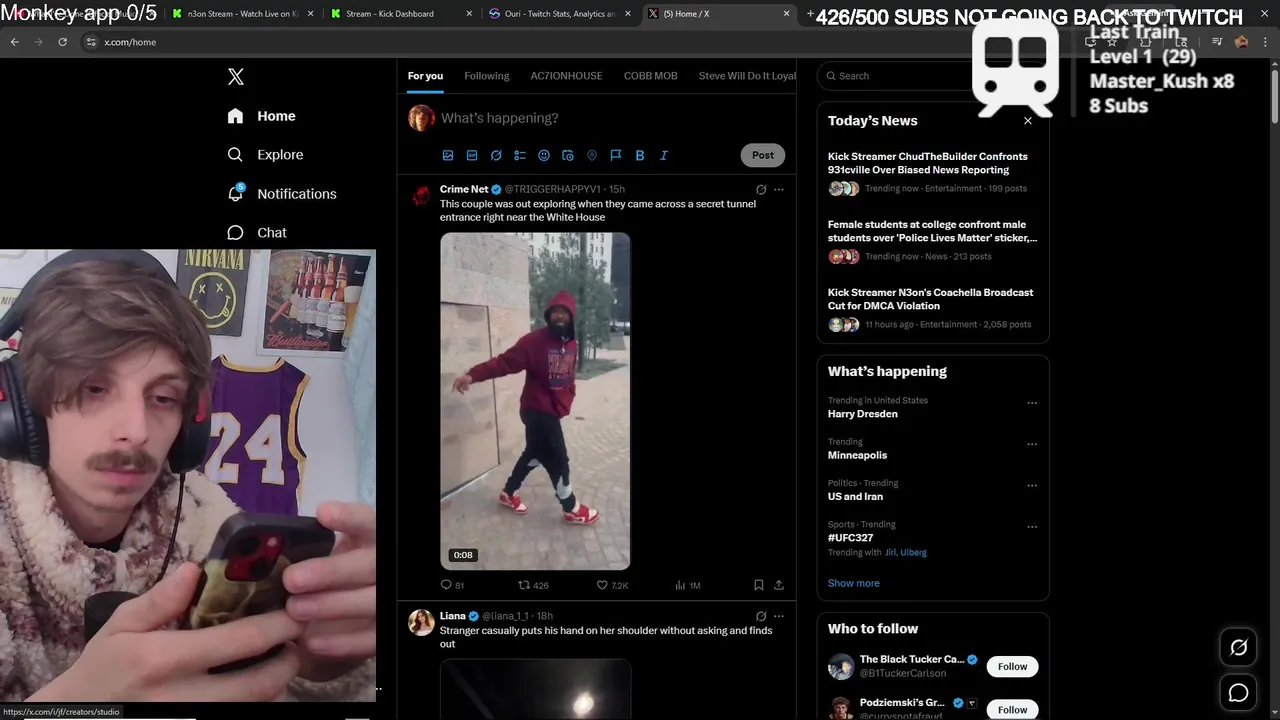Open more options for #UFC327 trend

click(1032, 526)
